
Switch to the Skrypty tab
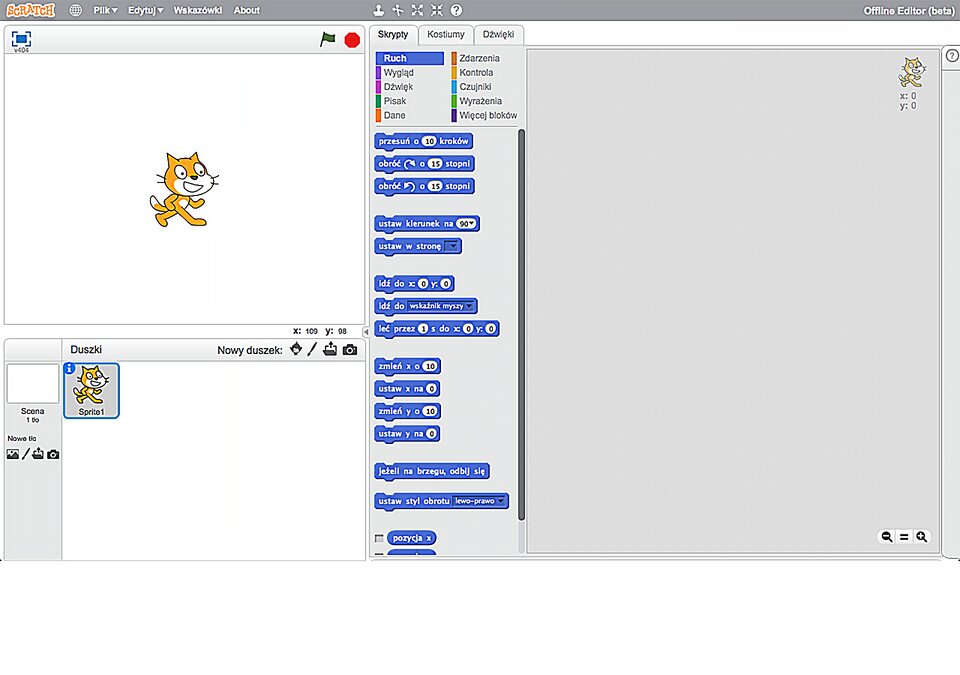coord(393,34)
